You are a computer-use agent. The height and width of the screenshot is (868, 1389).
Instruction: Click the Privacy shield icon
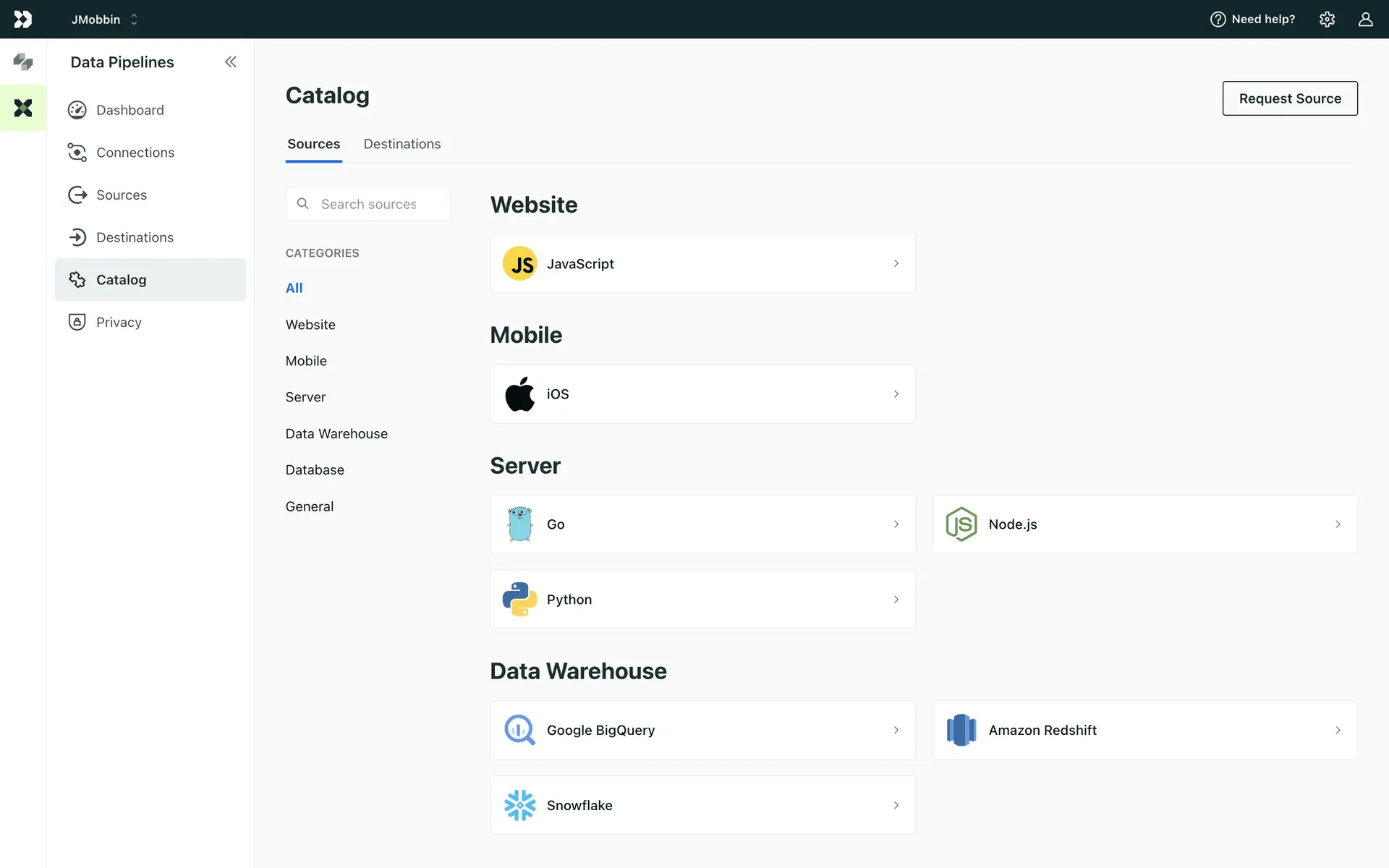click(x=77, y=322)
